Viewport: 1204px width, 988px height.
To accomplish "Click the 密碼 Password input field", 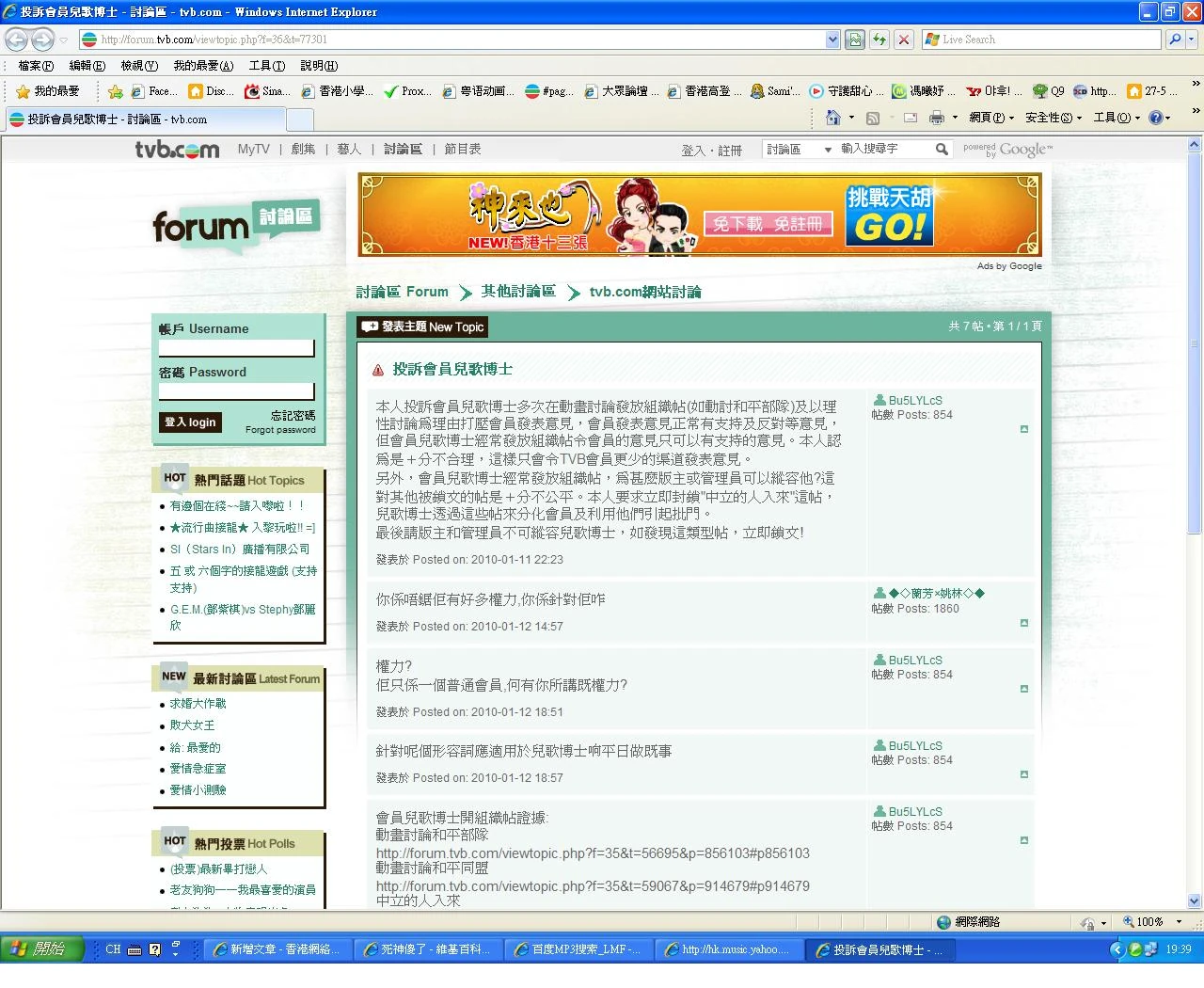I will 237,390.
